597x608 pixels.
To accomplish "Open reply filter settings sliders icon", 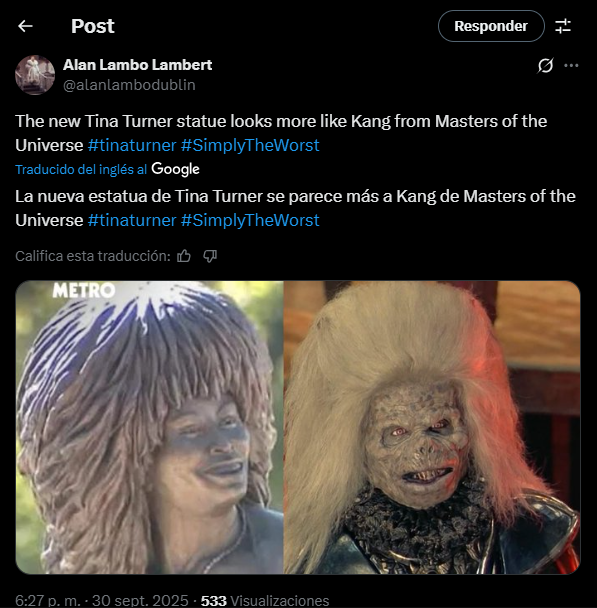I will tap(562, 26).
